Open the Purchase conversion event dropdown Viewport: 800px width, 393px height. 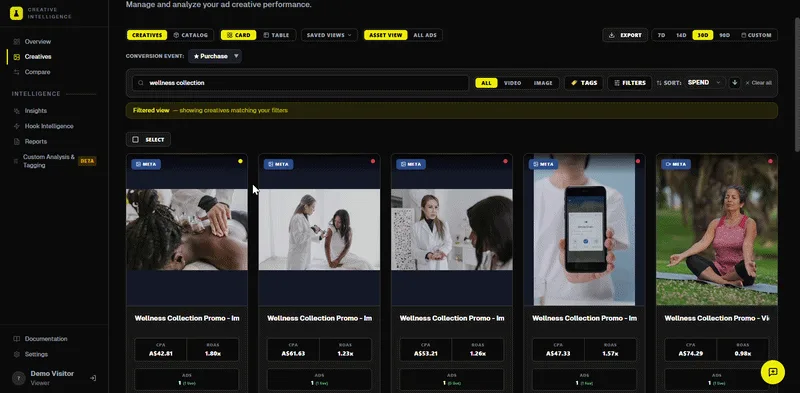click(215, 56)
